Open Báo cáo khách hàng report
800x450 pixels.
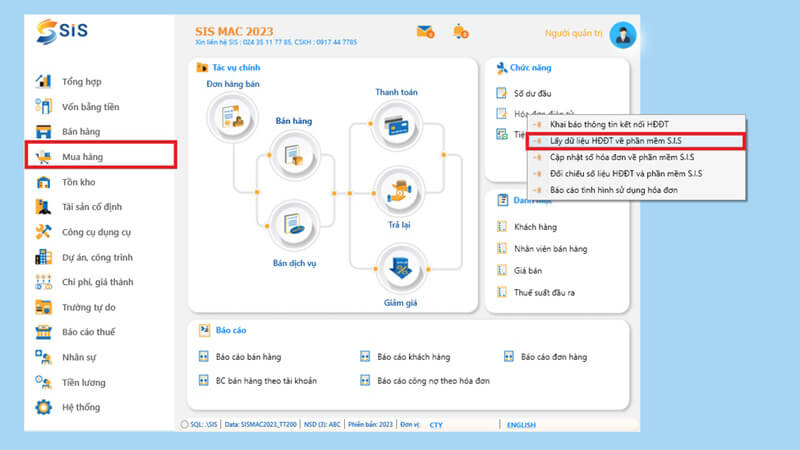(413, 357)
